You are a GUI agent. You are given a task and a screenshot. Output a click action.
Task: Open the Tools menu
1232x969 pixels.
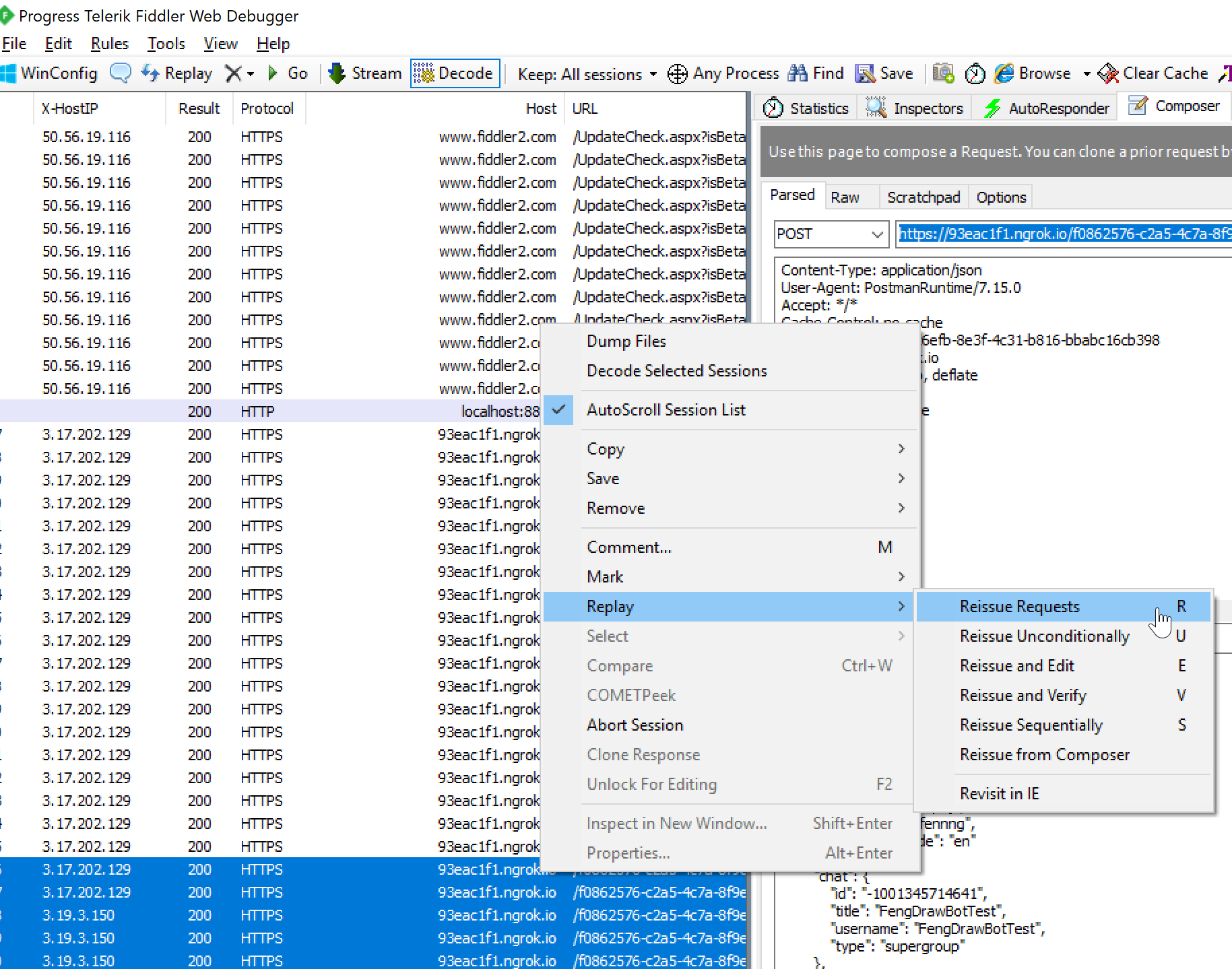166,44
